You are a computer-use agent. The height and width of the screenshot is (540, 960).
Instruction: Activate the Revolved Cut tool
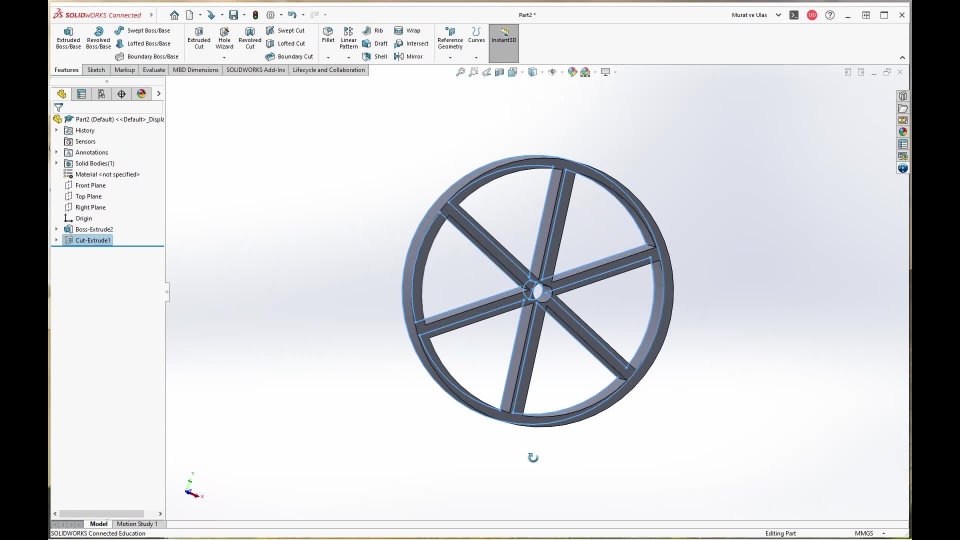click(x=250, y=38)
